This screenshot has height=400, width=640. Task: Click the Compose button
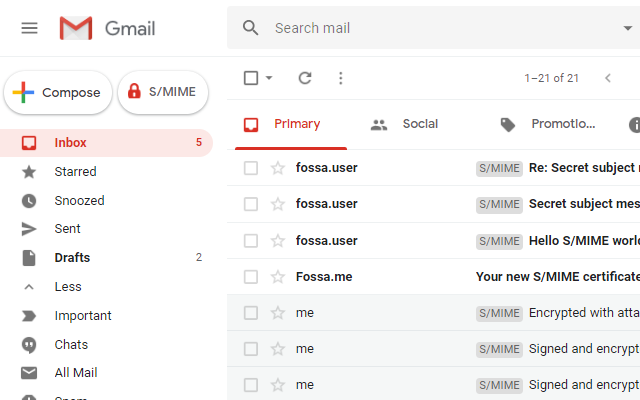click(x=58, y=92)
